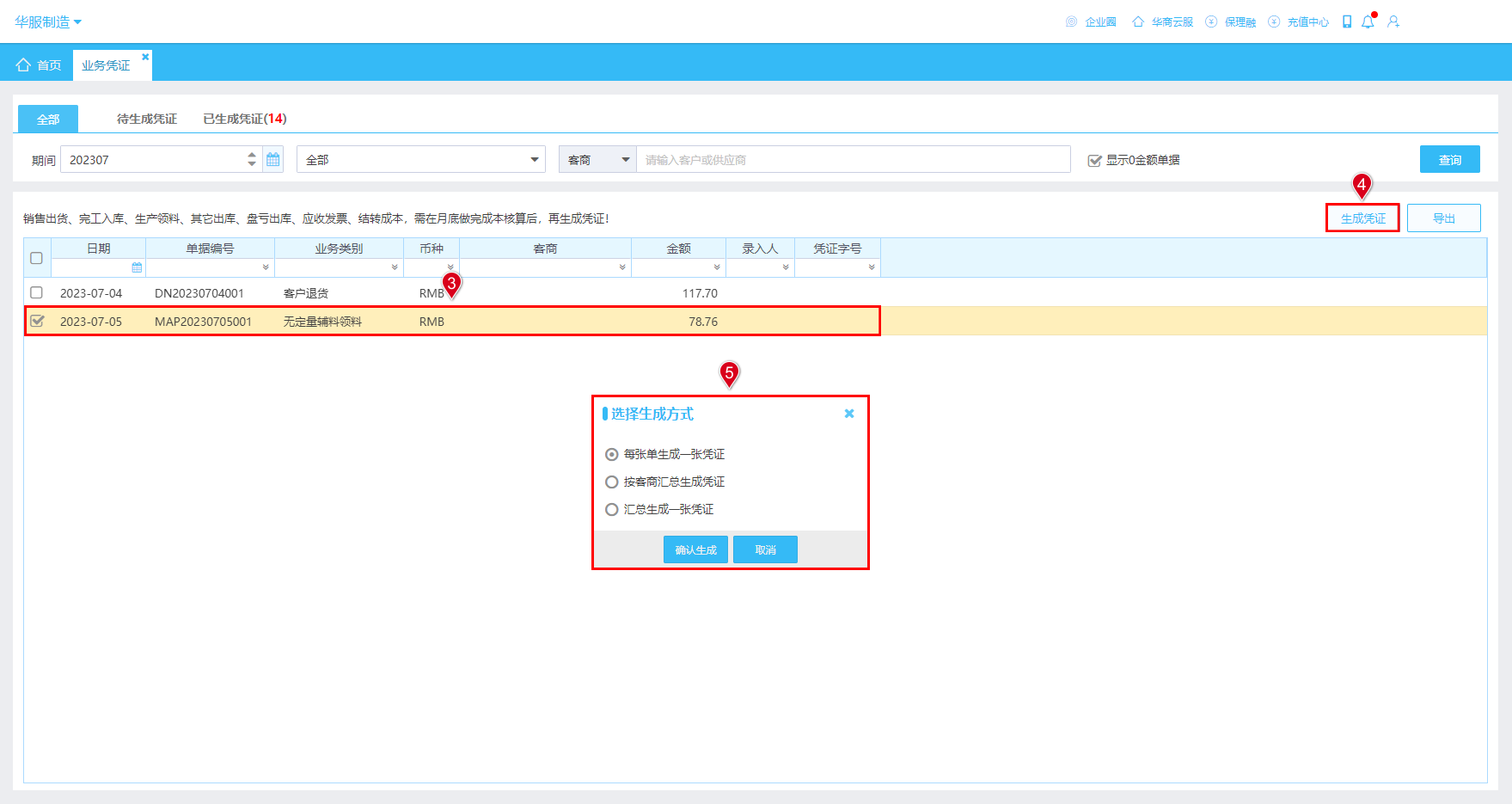This screenshot has width=1512, height=804.
Task: Open the 华服制造 company dropdown
Action: coord(47,21)
